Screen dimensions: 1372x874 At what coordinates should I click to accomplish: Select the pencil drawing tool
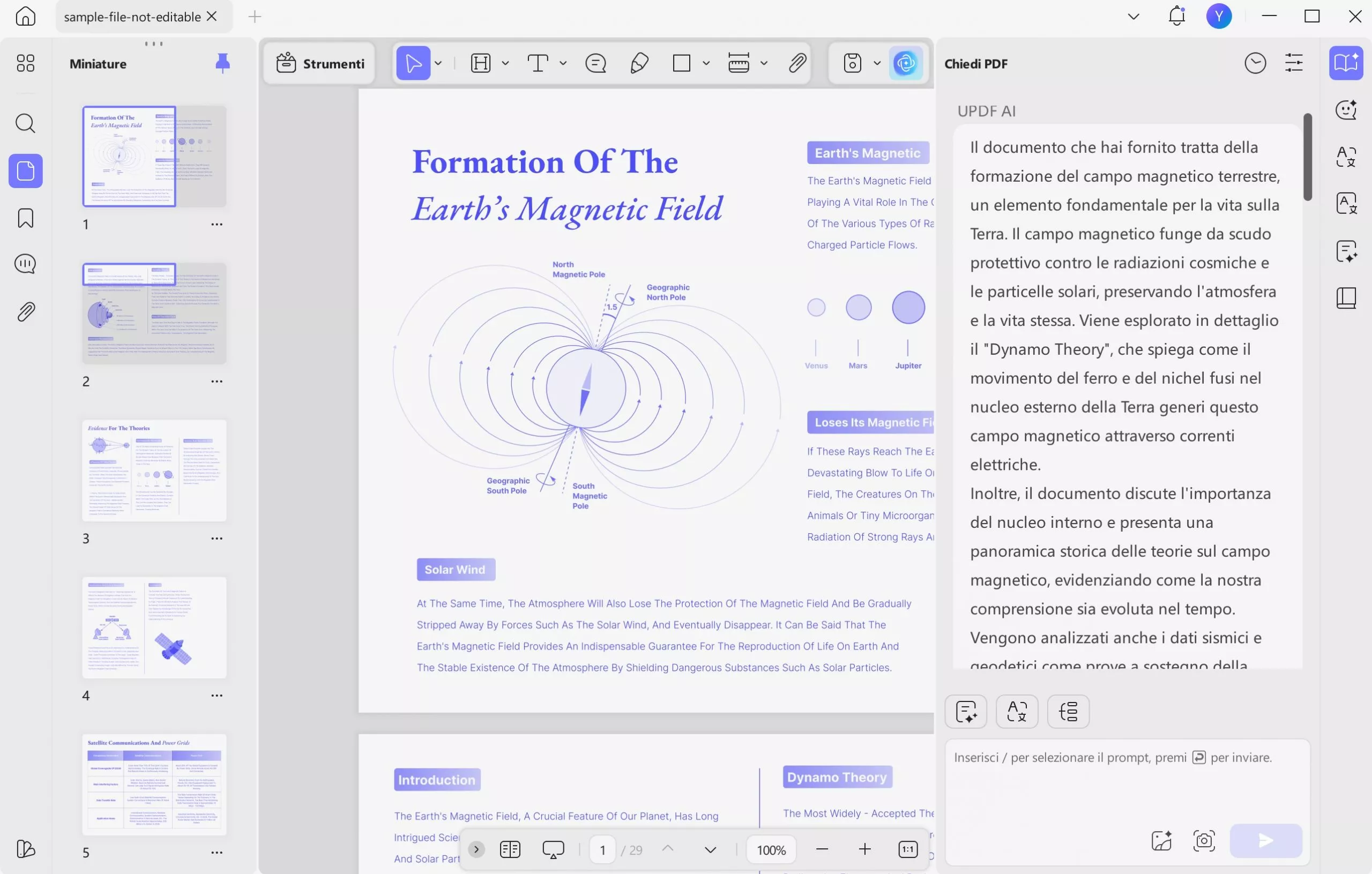tap(639, 63)
